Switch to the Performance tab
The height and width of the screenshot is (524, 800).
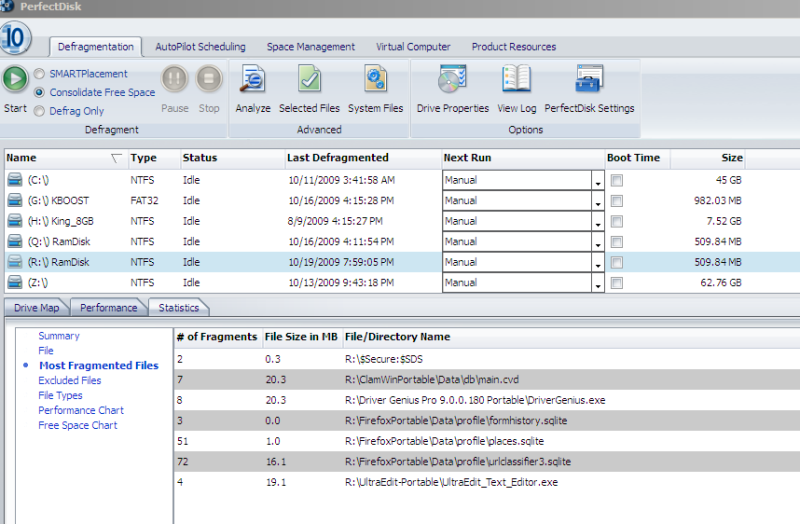point(108,308)
